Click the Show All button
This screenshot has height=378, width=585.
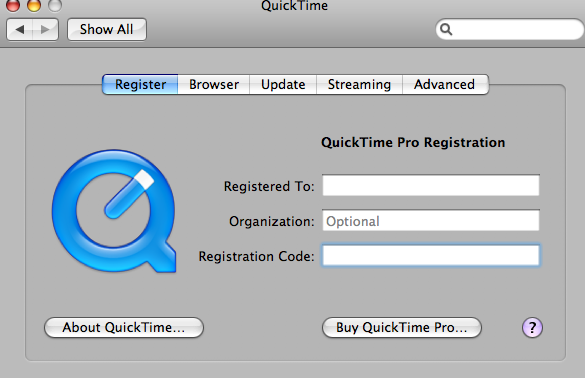pos(107,29)
